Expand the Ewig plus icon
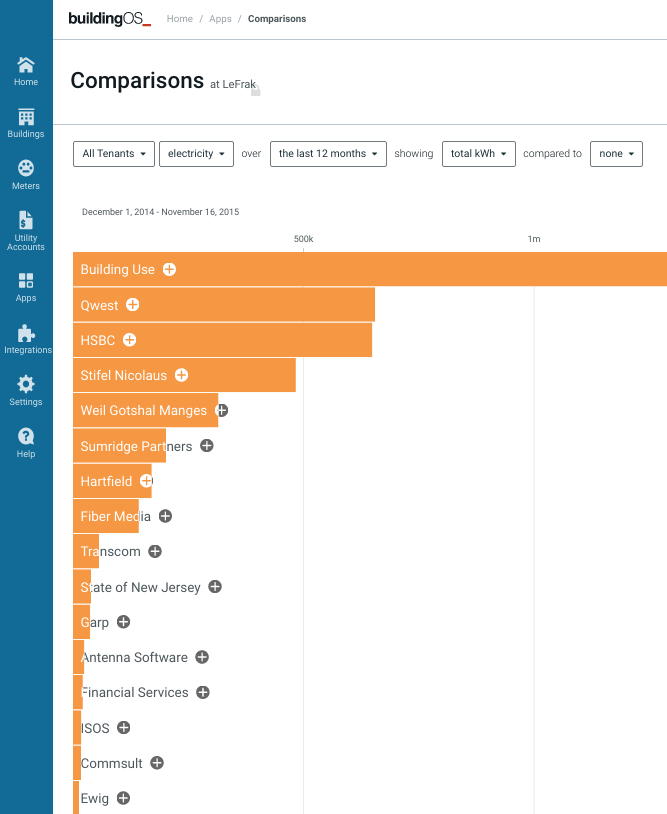 coord(124,798)
